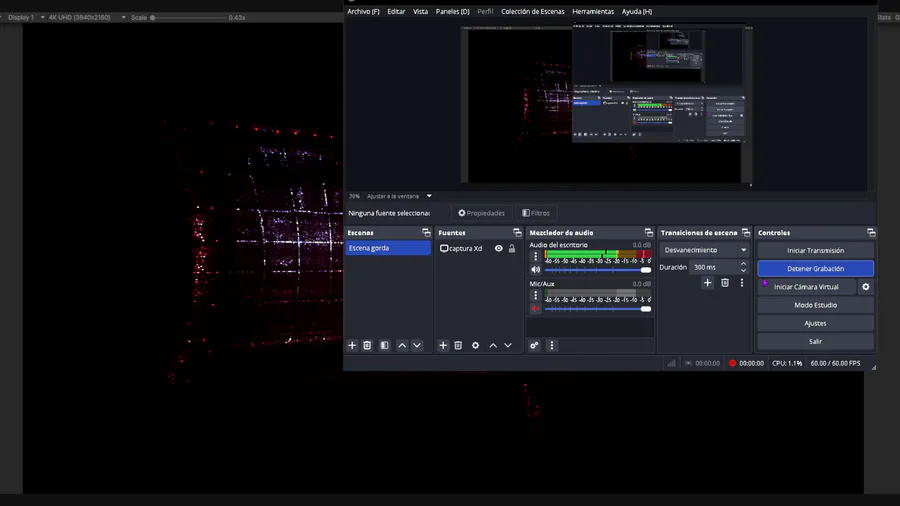900x506 pixels.
Task: Open source properties gear in Fuentes panel
Action: click(475, 345)
